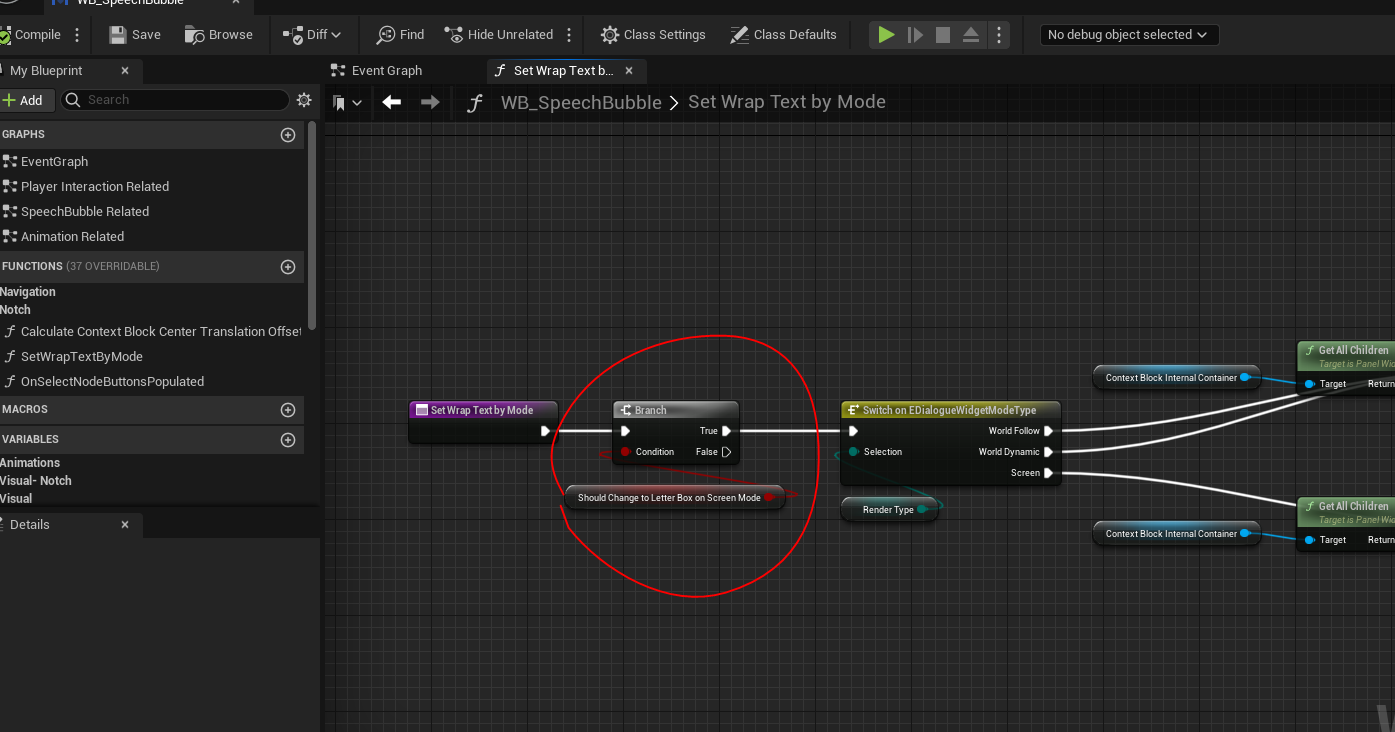
Task: Select the Details panel tab
Action: [30, 525]
